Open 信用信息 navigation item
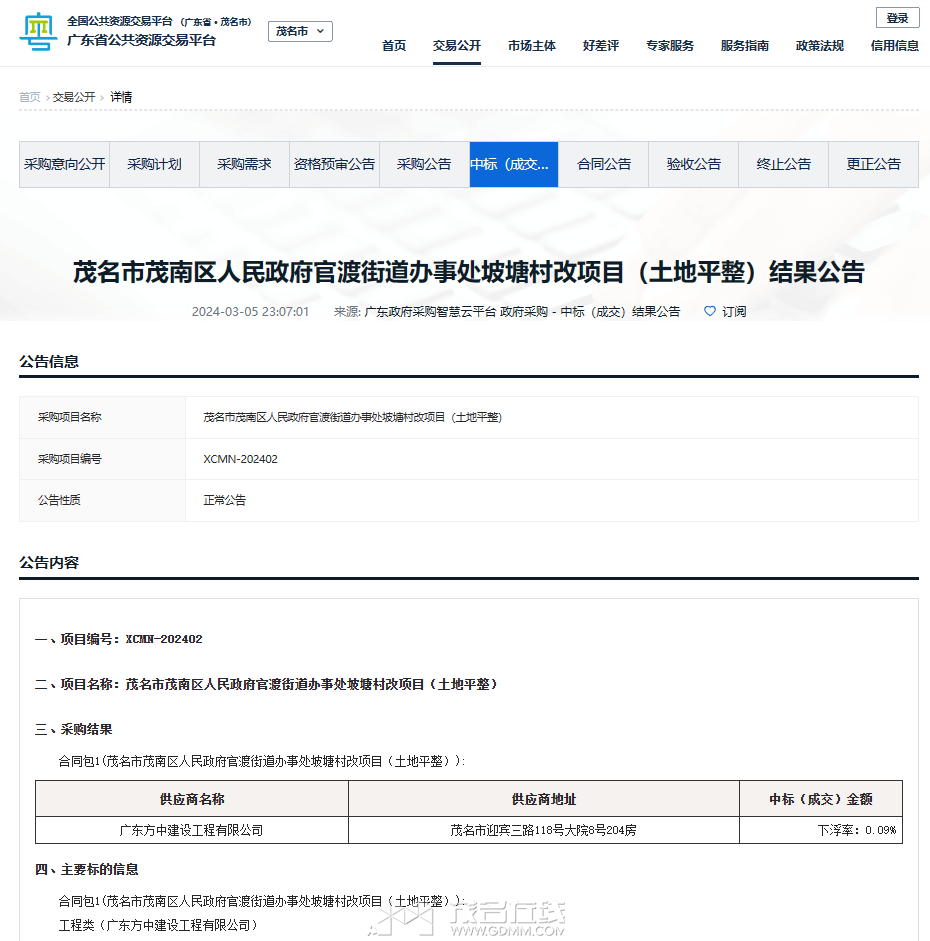The image size is (930, 941). click(x=895, y=46)
